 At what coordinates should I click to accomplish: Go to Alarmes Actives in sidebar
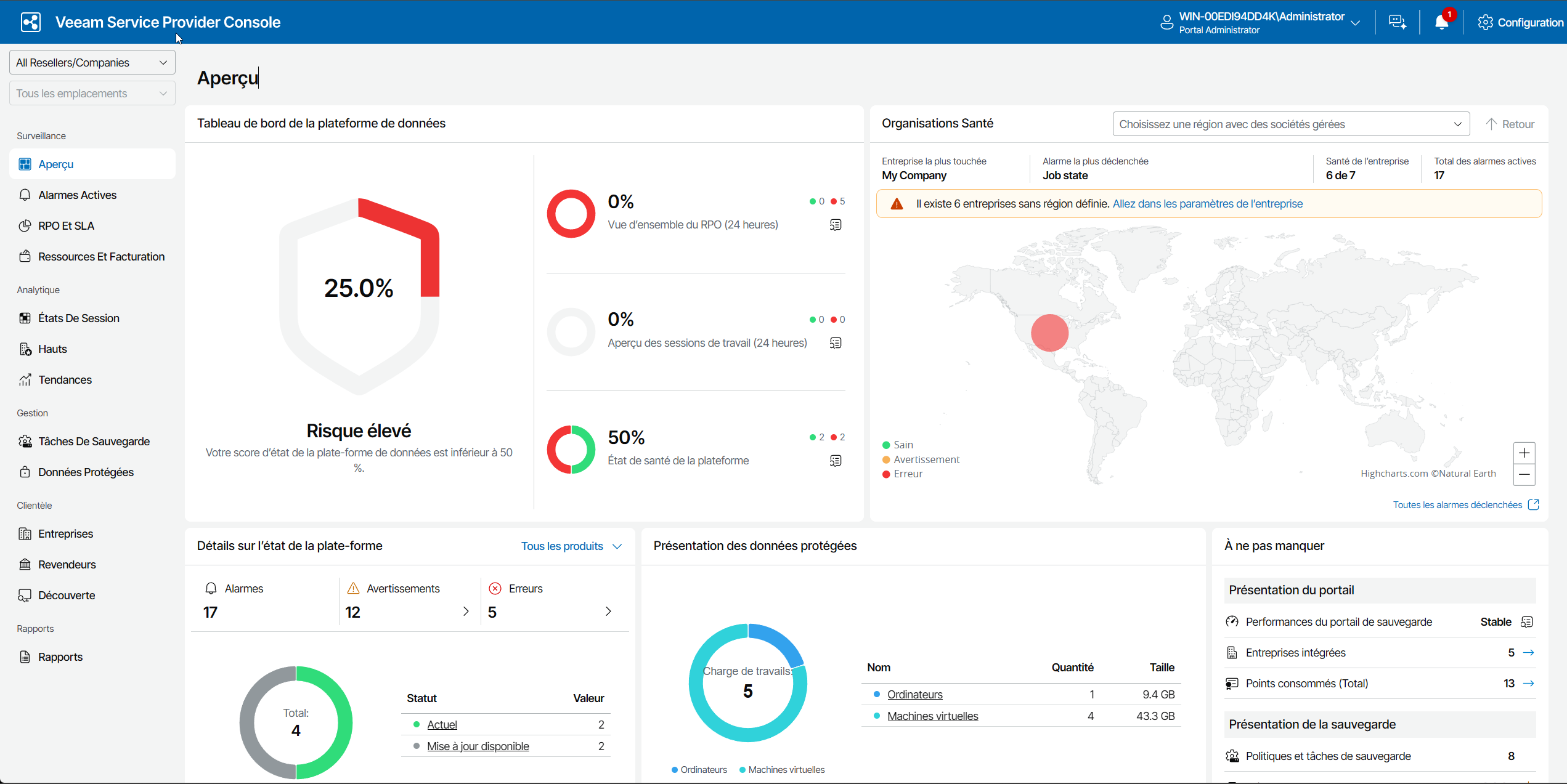(77, 195)
